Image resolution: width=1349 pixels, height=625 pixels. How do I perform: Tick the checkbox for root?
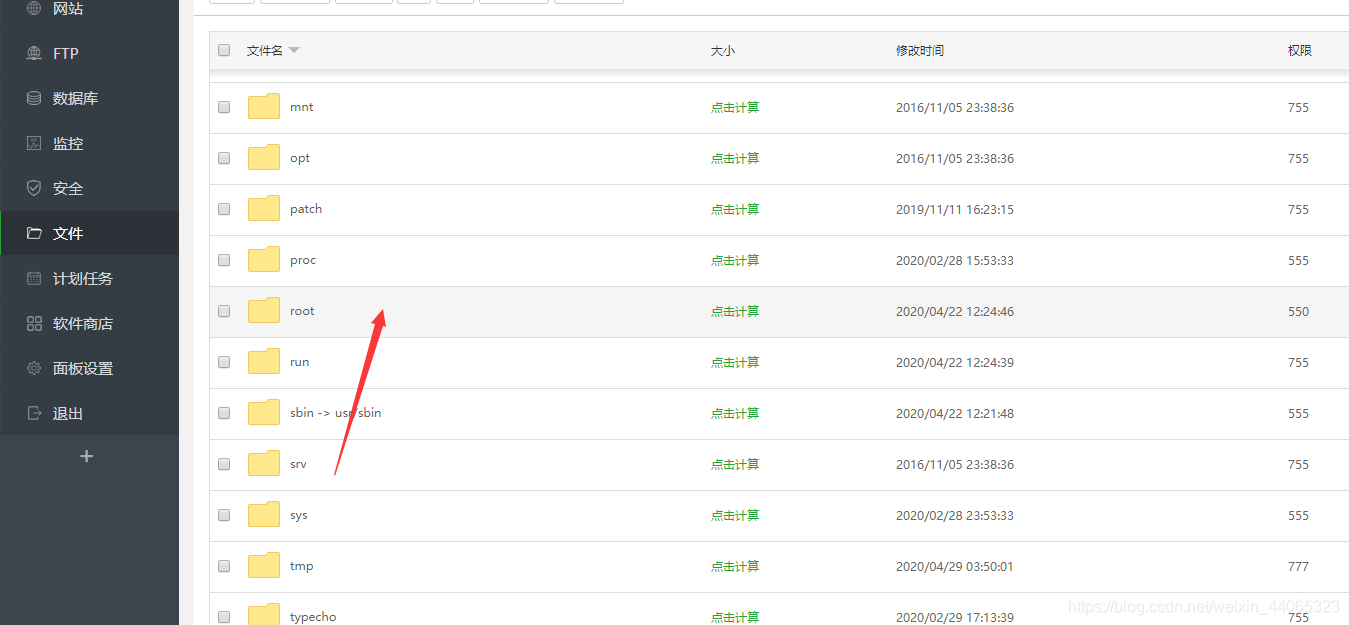coord(224,311)
